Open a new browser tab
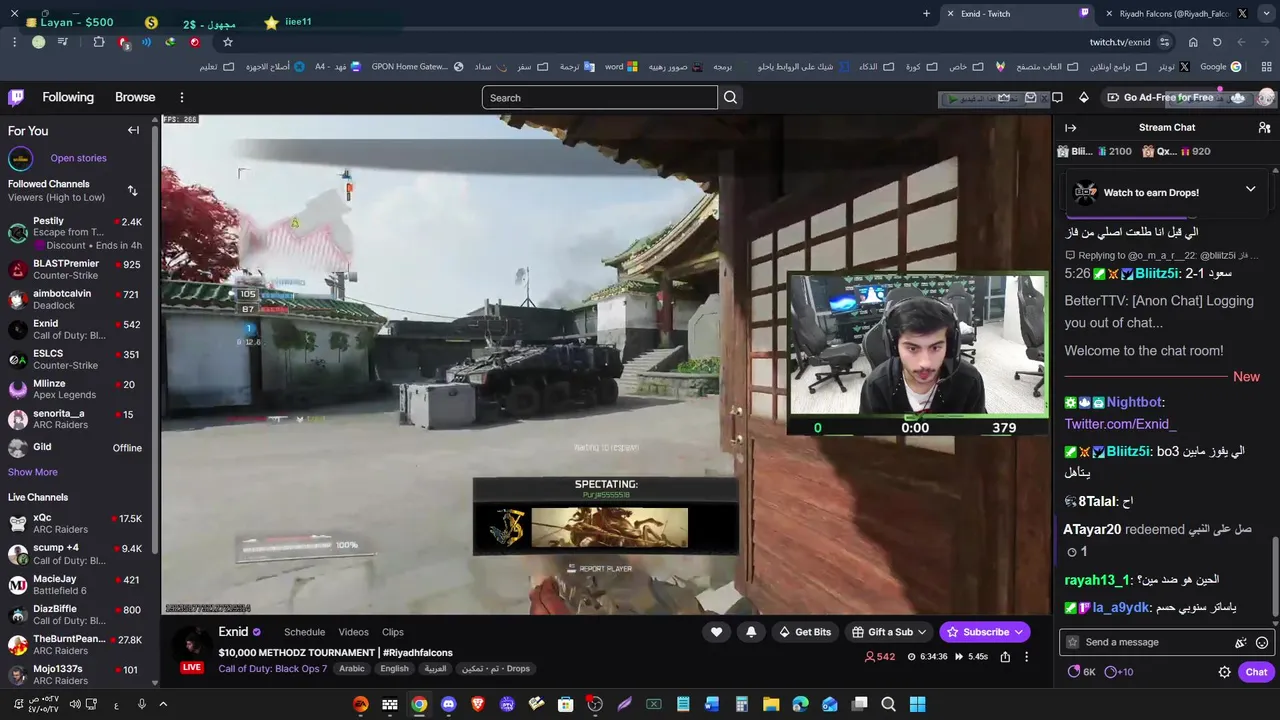Image resolution: width=1280 pixels, height=720 pixels. [926, 14]
